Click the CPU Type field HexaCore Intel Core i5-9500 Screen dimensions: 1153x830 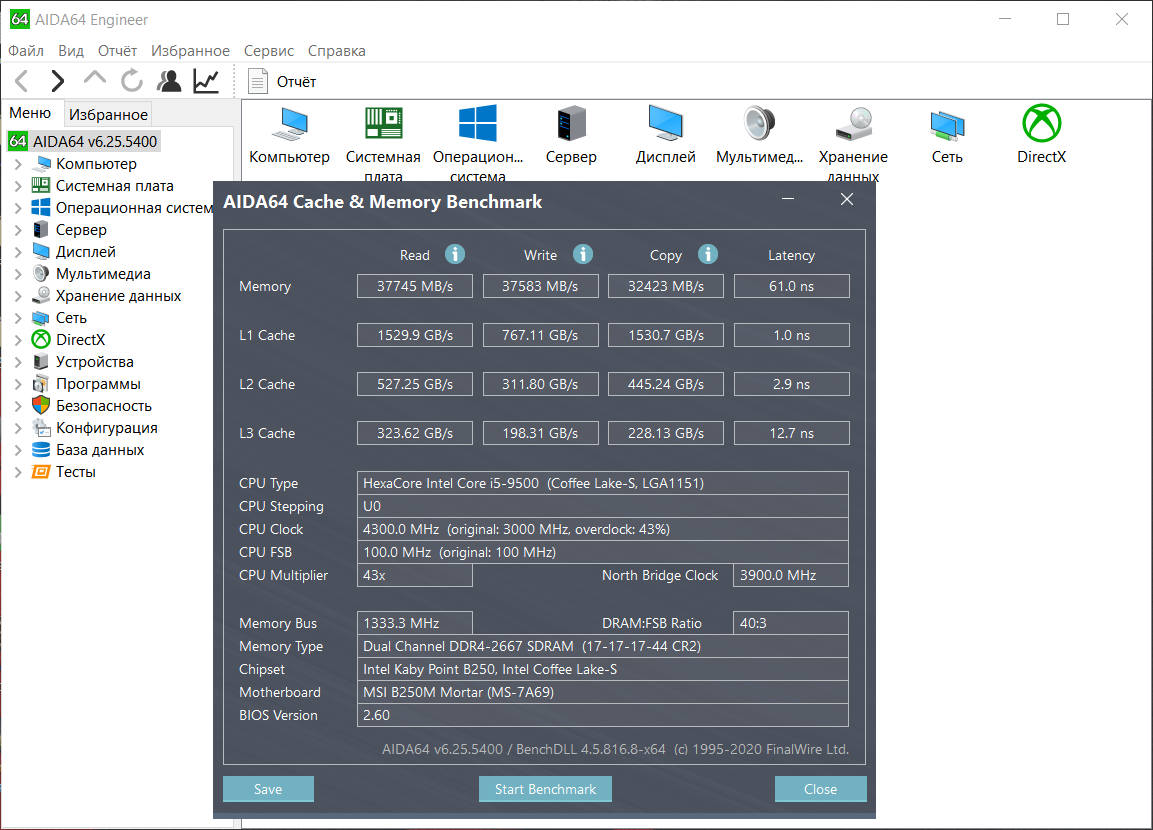tap(603, 483)
